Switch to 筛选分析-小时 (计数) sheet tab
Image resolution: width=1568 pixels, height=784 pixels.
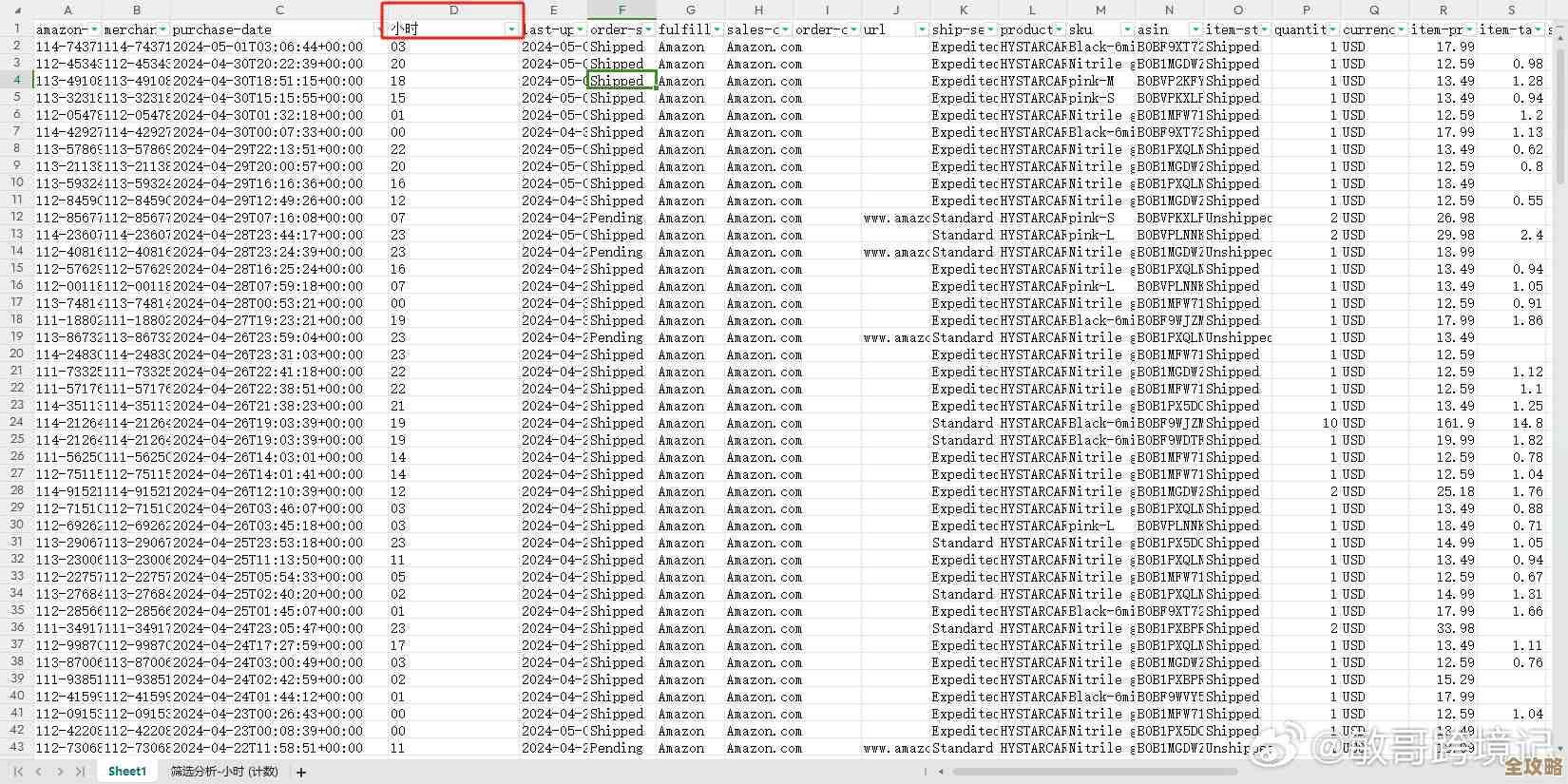coord(224,772)
